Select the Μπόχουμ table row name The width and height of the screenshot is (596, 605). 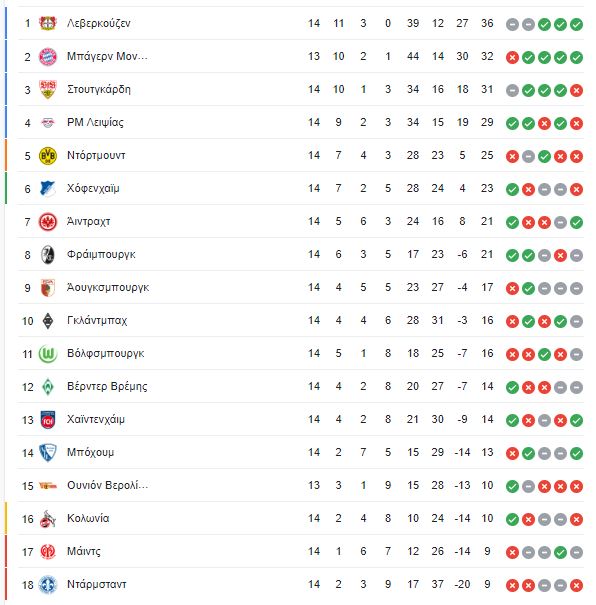(x=90, y=453)
